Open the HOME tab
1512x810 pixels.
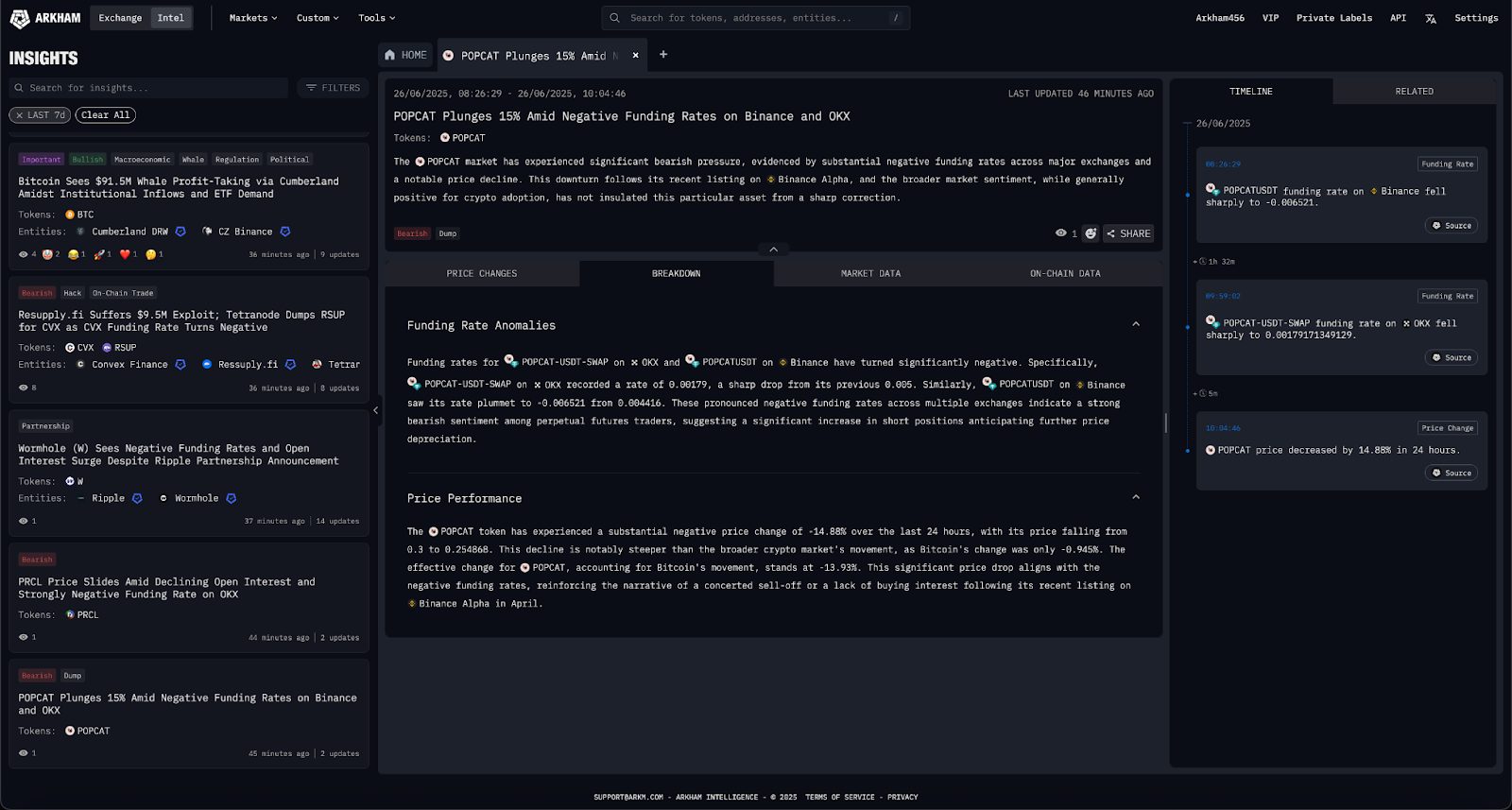405,55
